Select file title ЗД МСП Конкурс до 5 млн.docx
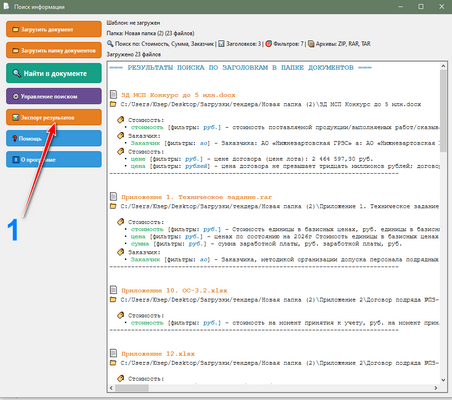Image resolution: width=452 pixels, height=400 pixels. point(178,95)
